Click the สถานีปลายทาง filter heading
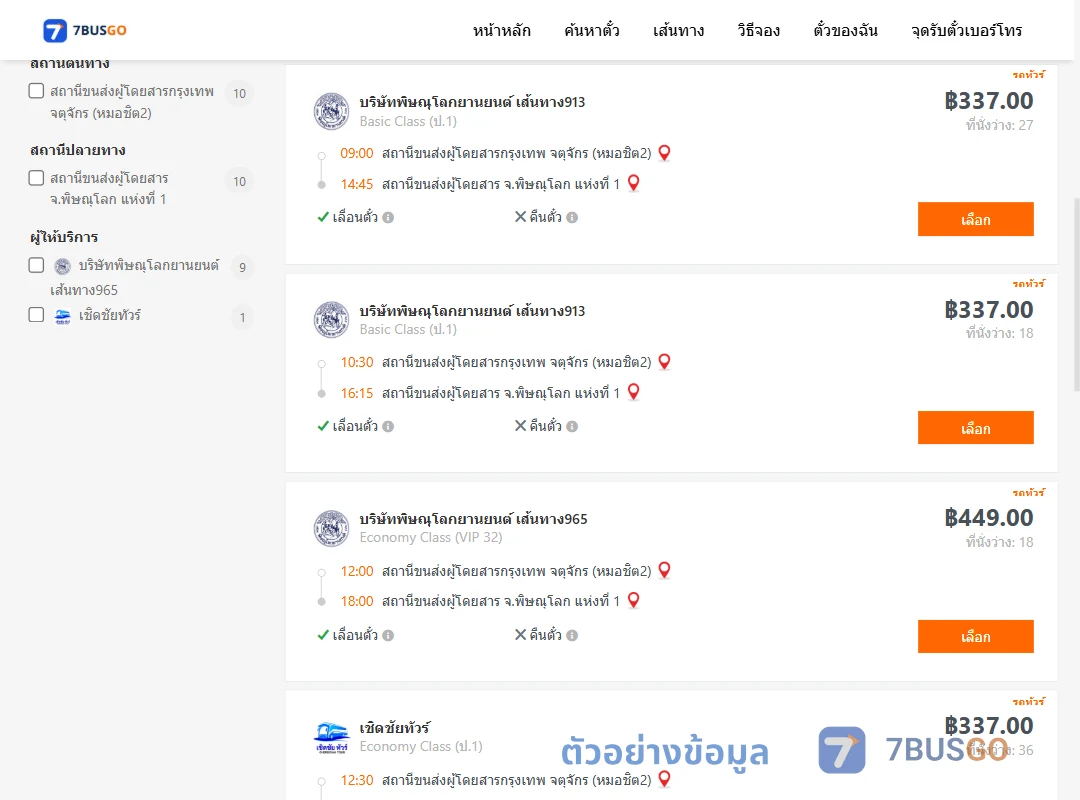1080x800 pixels. [78, 150]
